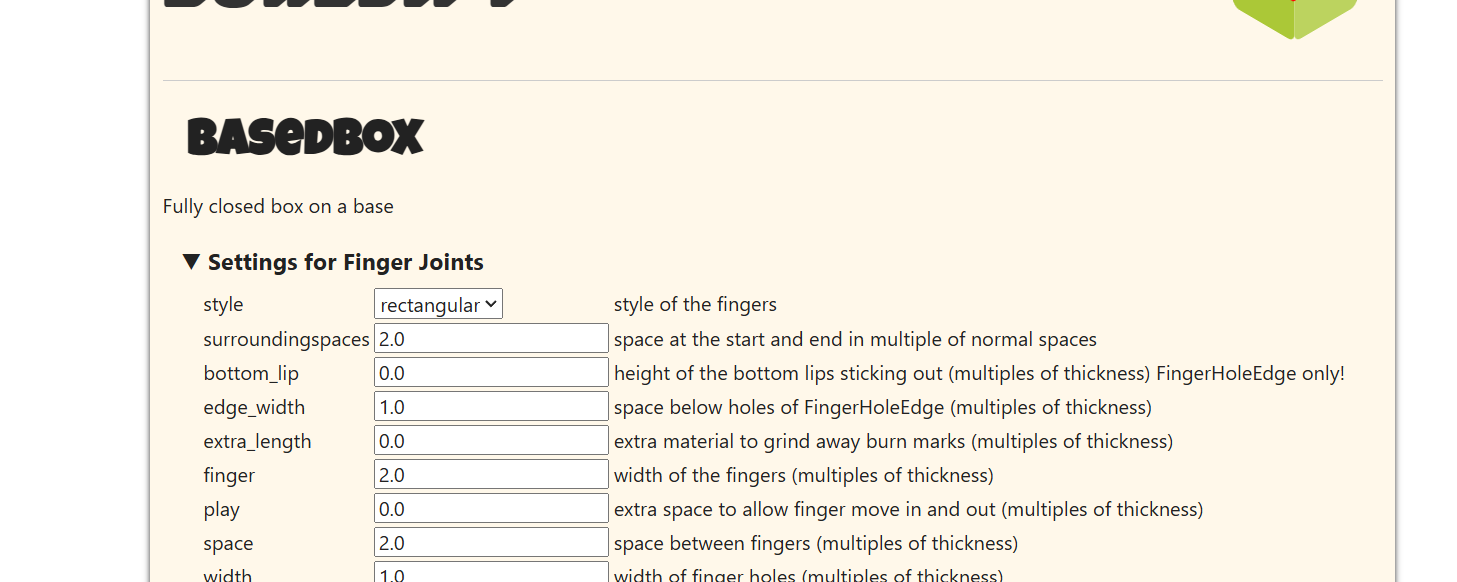This screenshot has height=582, width=1457.
Task: Click the 'Fully closed box on a base' text
Action: (x=278, y=206)
